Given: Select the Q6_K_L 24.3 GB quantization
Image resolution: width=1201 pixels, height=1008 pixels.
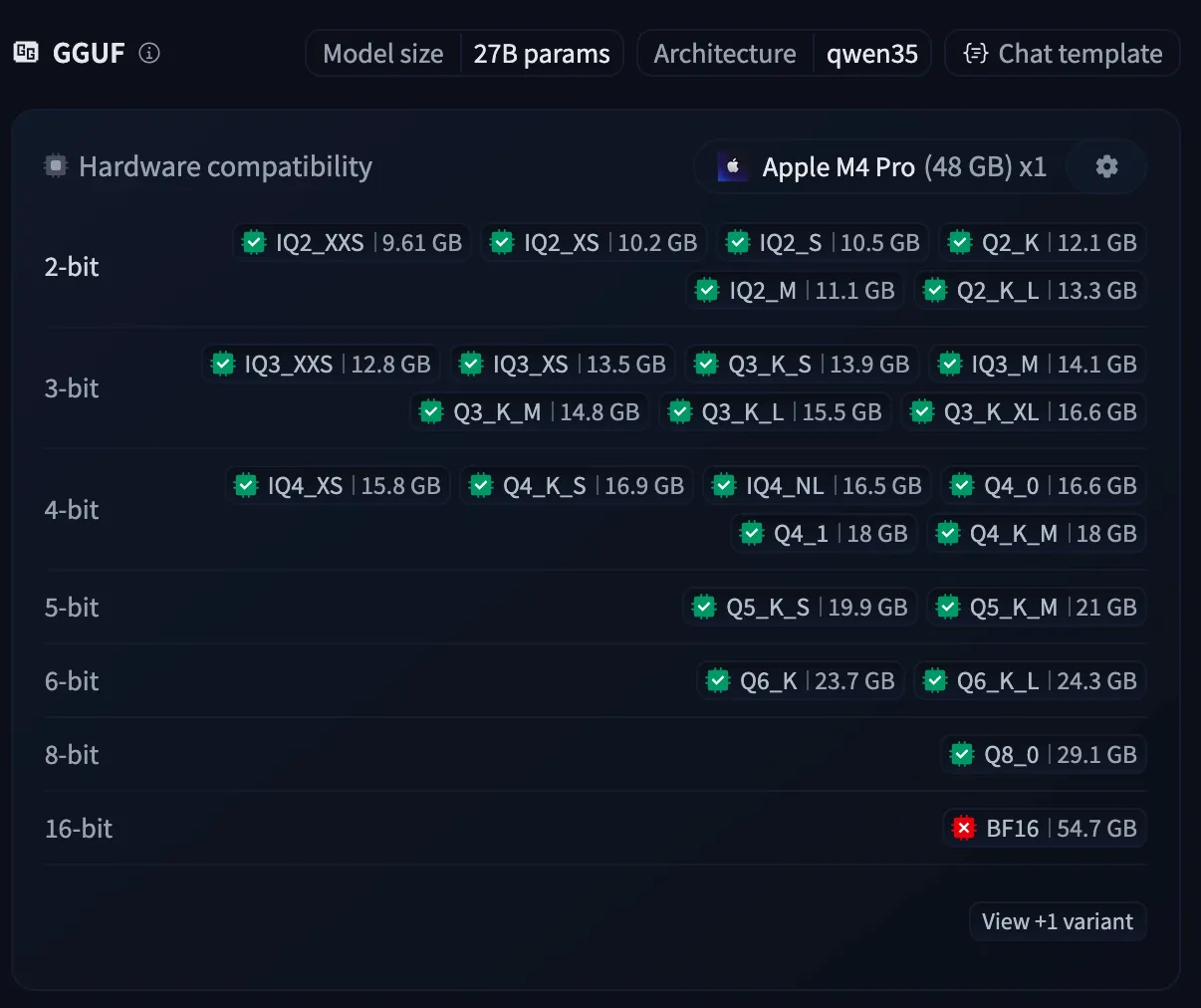Looking at the screenshot, I should pos(1030,680).
